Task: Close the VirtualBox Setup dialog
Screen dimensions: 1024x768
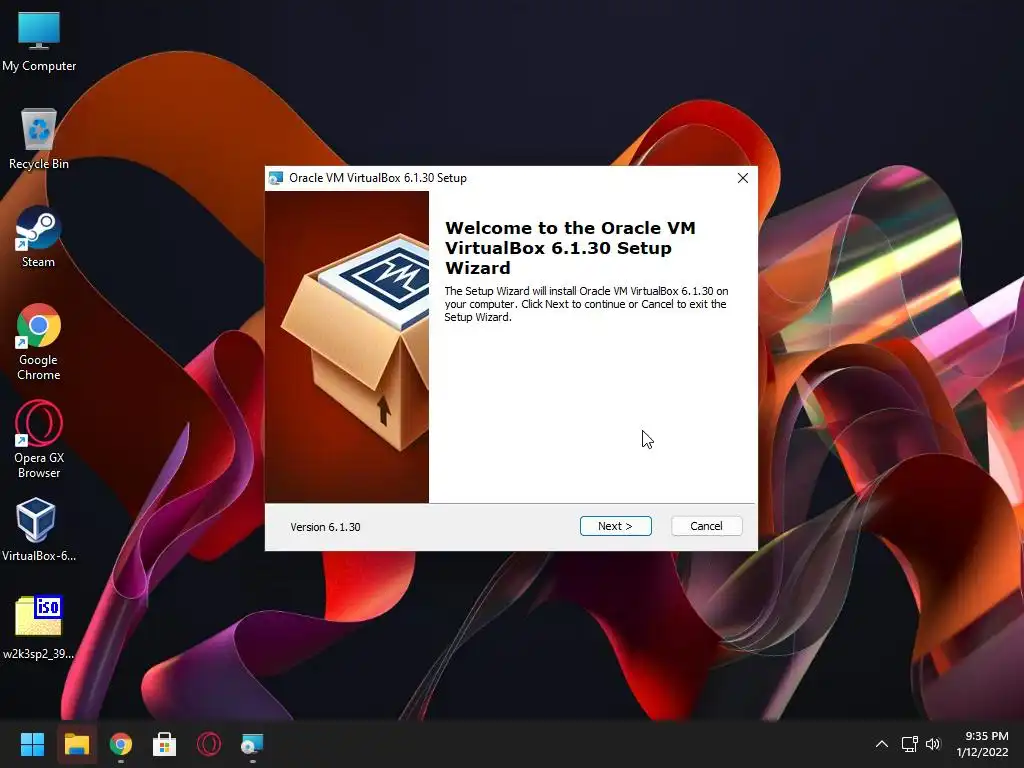Action: [x=743, y=178]
